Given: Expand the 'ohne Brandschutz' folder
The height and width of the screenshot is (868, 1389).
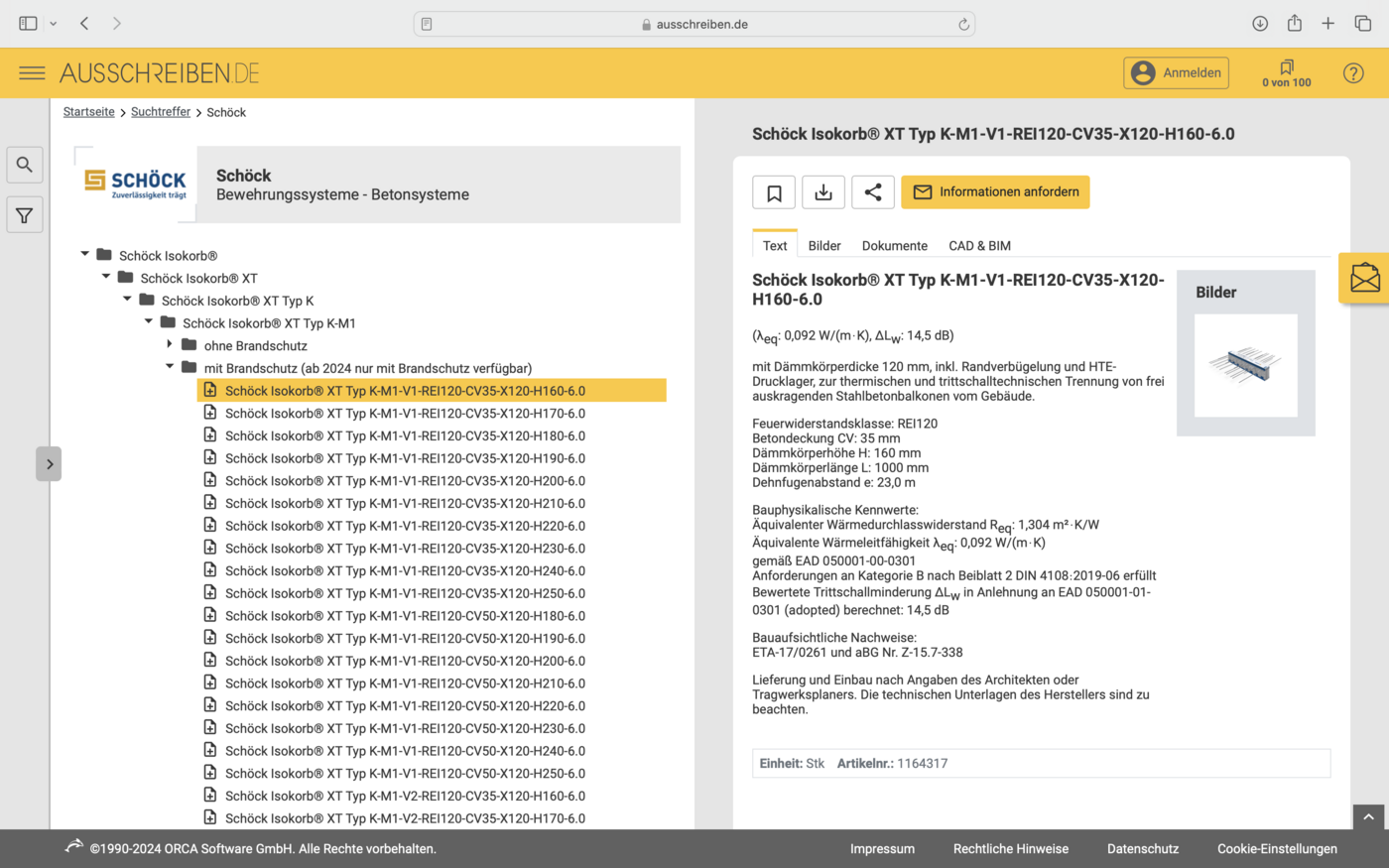Looking at the screenshot, I should pos(170,344).
